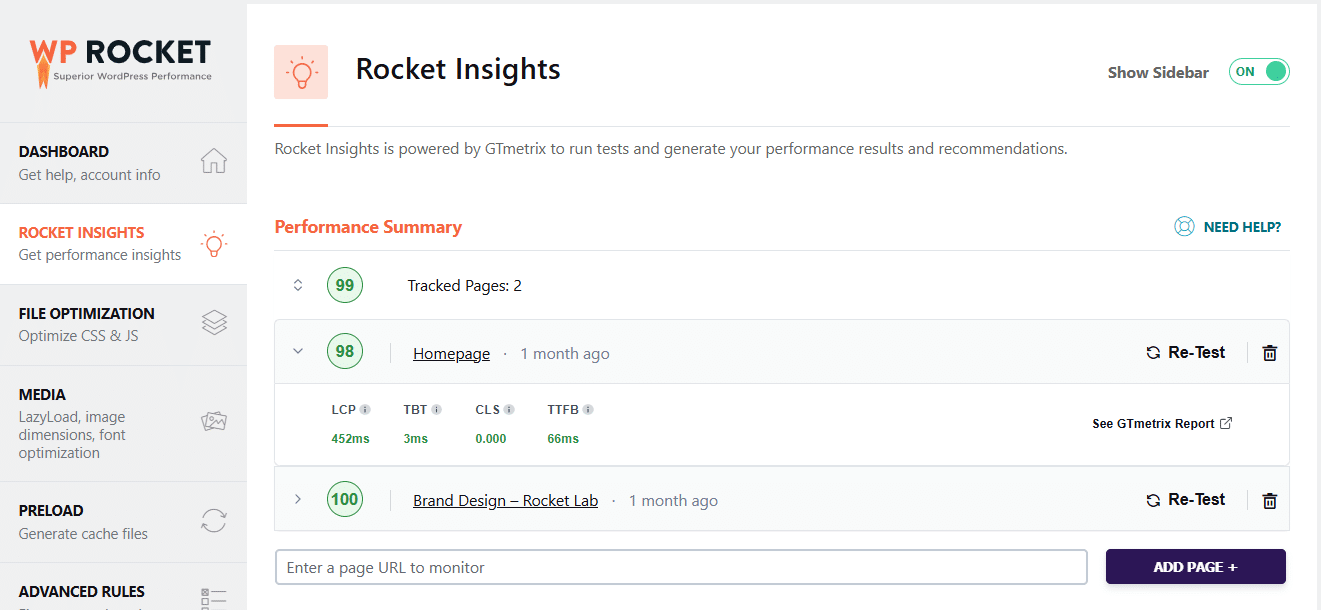This screenshot has height=610, width=1321.
Task: Collapse the Homepage performance details
Action: [x=297, y=351]
